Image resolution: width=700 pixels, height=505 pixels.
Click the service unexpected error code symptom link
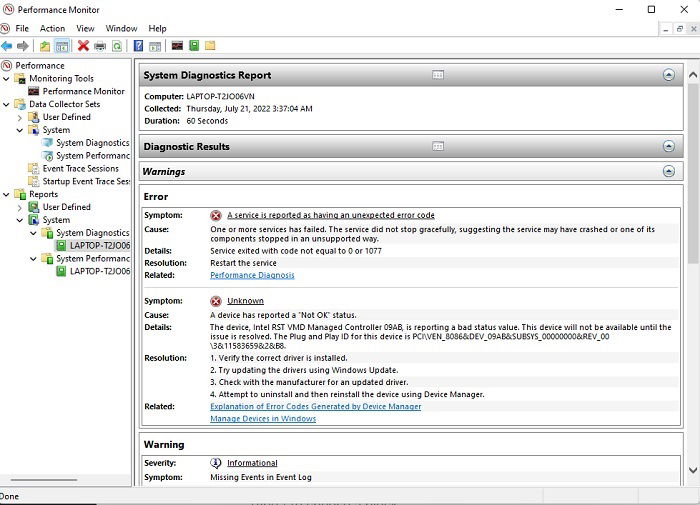click(x=331, y=215)
